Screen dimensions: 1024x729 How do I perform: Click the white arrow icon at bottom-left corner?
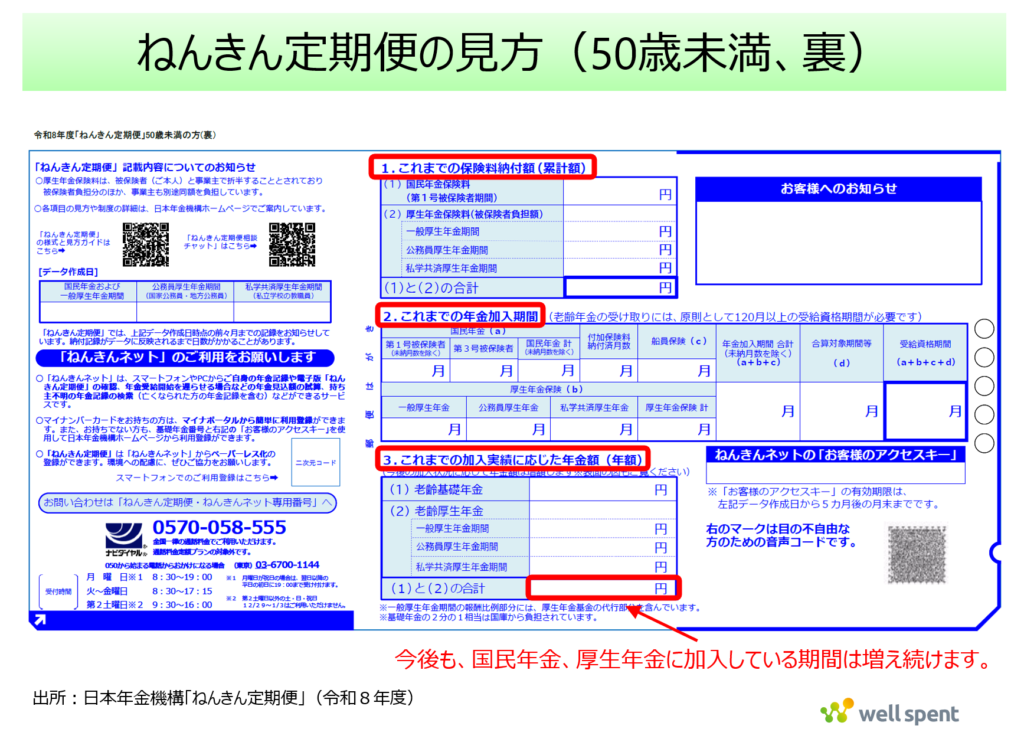40,621
